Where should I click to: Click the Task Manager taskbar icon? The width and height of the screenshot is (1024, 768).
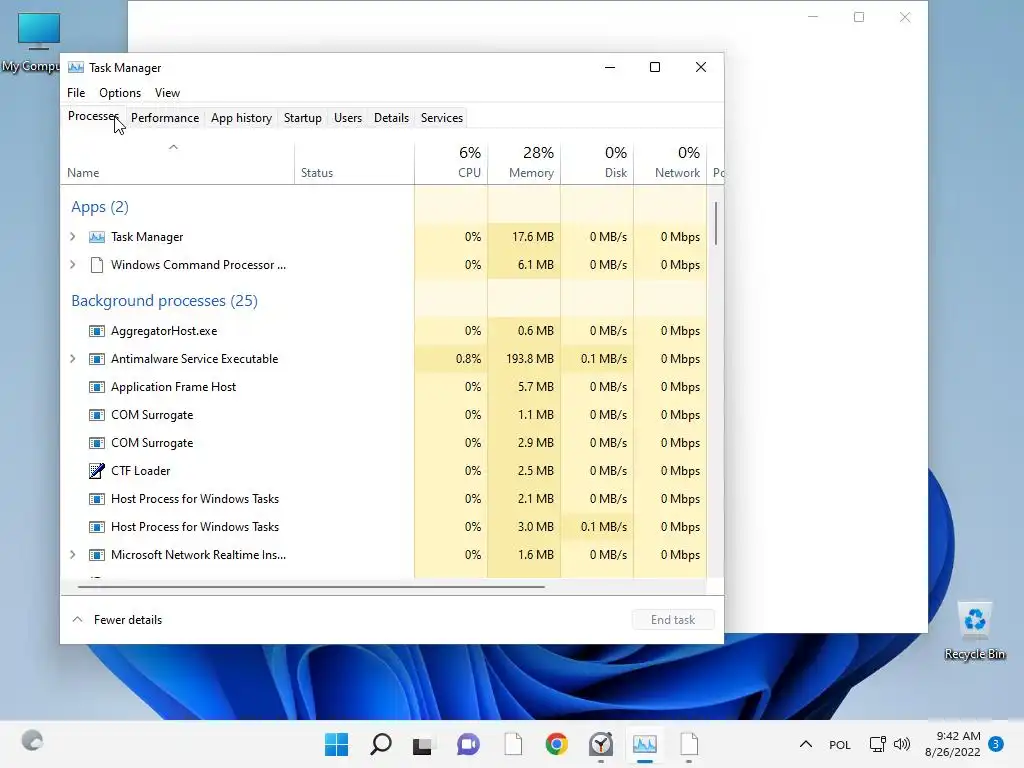(645, 744)
